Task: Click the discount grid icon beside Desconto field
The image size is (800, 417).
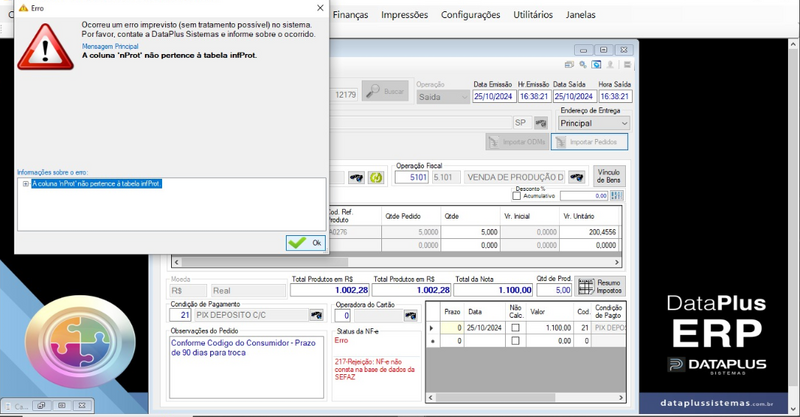Action: pos(617,195)
